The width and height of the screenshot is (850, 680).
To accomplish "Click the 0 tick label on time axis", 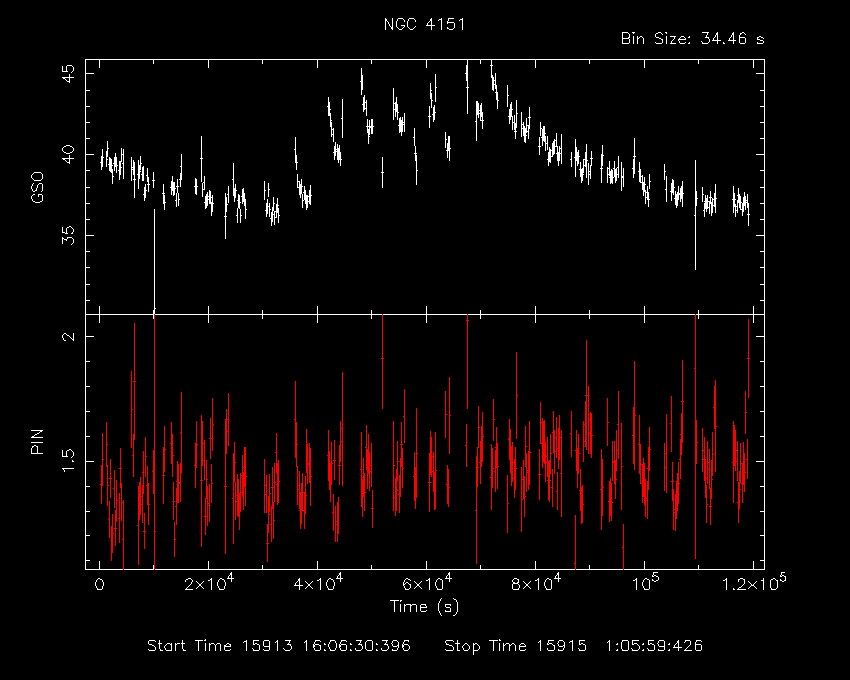I will pyautogui.click(x=99, y=585).
